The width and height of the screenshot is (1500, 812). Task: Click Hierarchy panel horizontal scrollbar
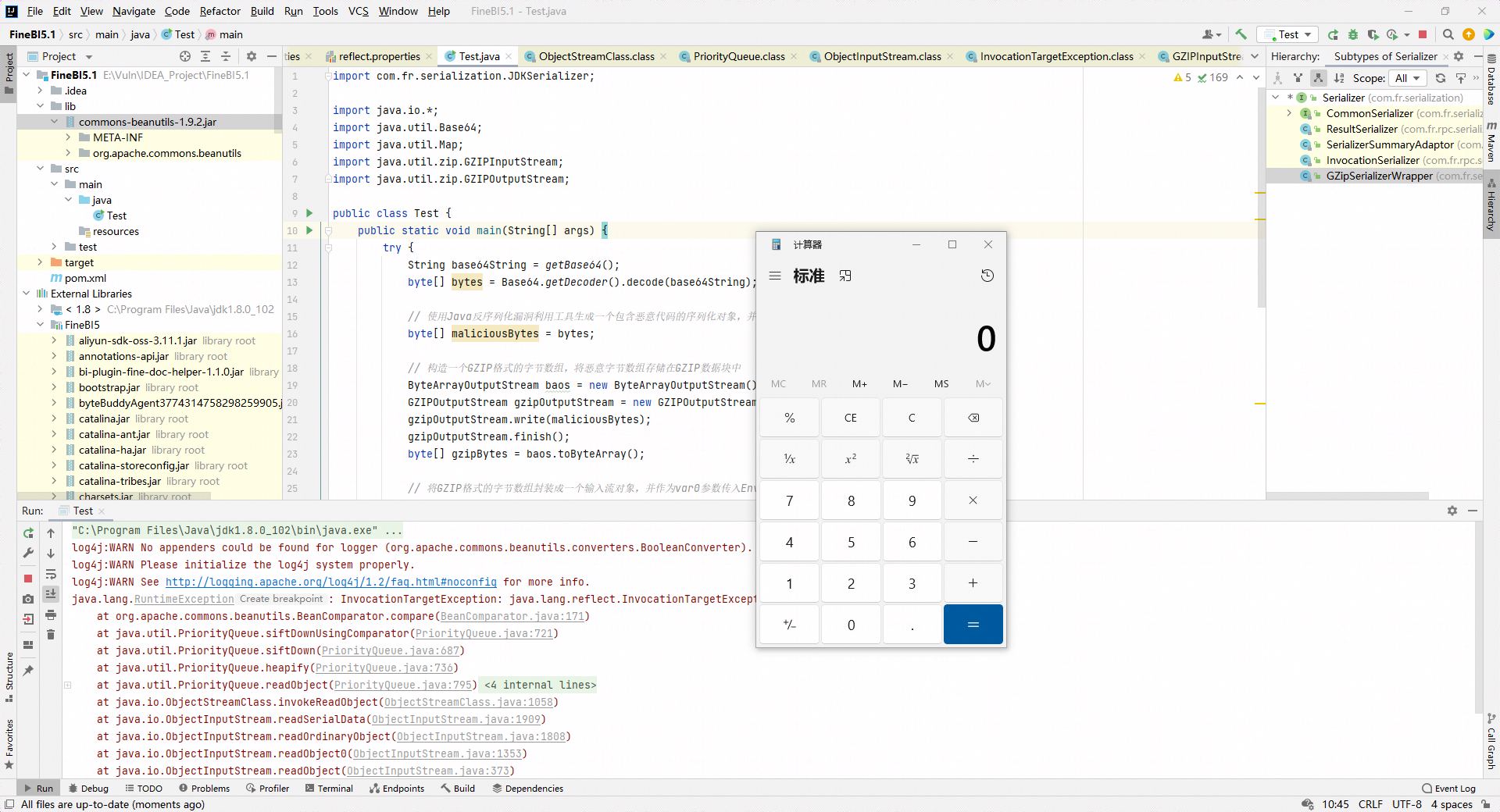point(1348,496)
